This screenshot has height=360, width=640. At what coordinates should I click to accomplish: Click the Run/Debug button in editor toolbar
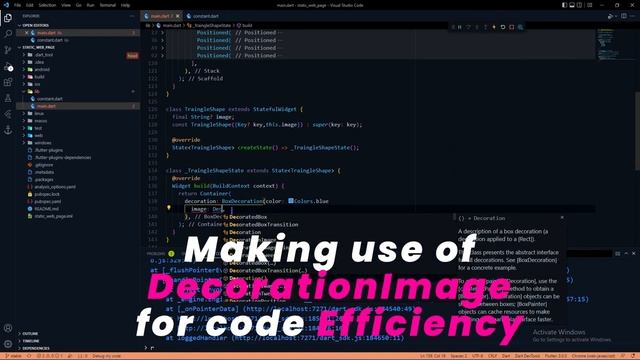[x=610, y=16]
